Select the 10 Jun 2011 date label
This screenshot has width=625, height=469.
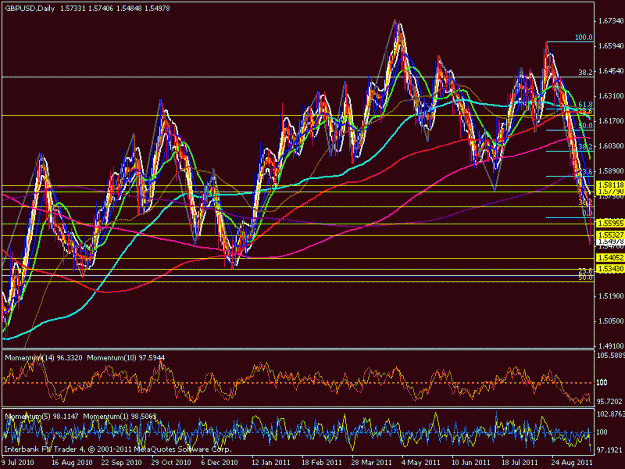point(471,463)
